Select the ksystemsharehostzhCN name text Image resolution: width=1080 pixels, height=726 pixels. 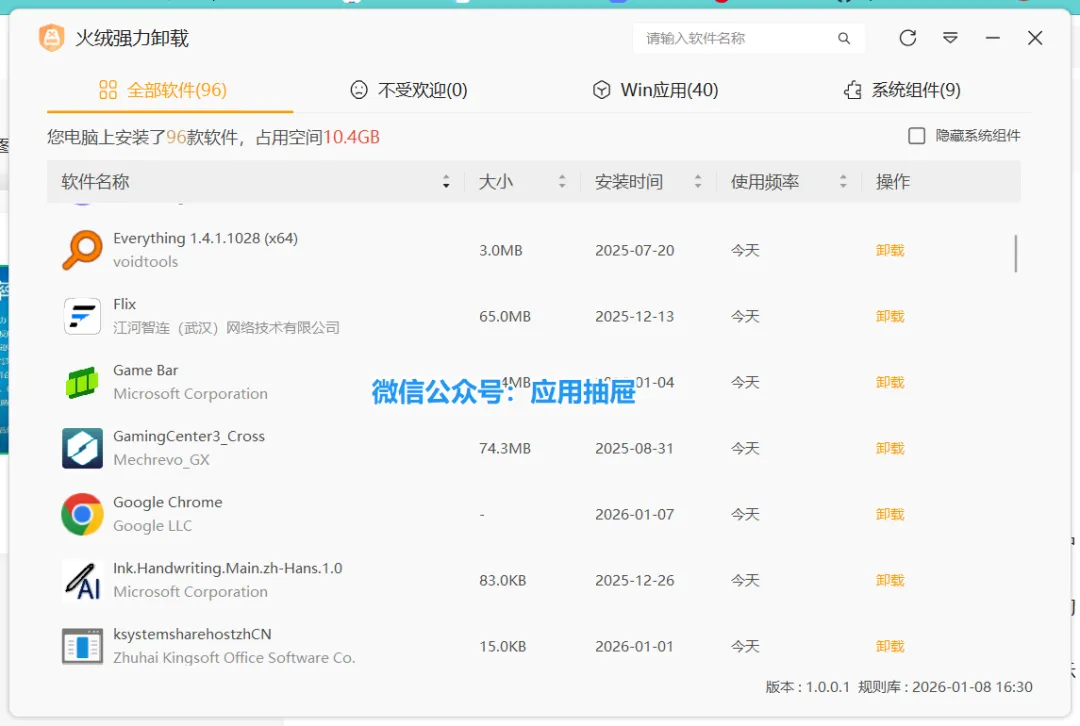point(192,634)
